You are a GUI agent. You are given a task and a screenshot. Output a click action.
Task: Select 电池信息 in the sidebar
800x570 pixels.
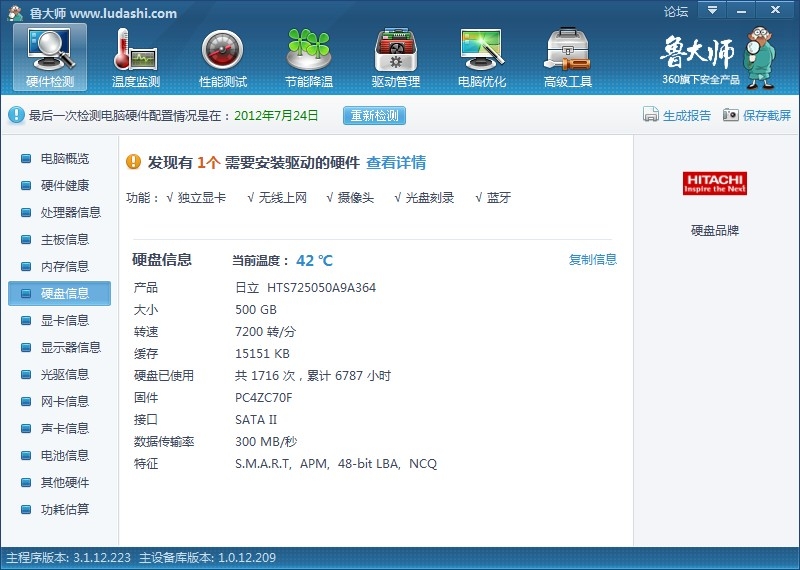click(x=64, y=456)
